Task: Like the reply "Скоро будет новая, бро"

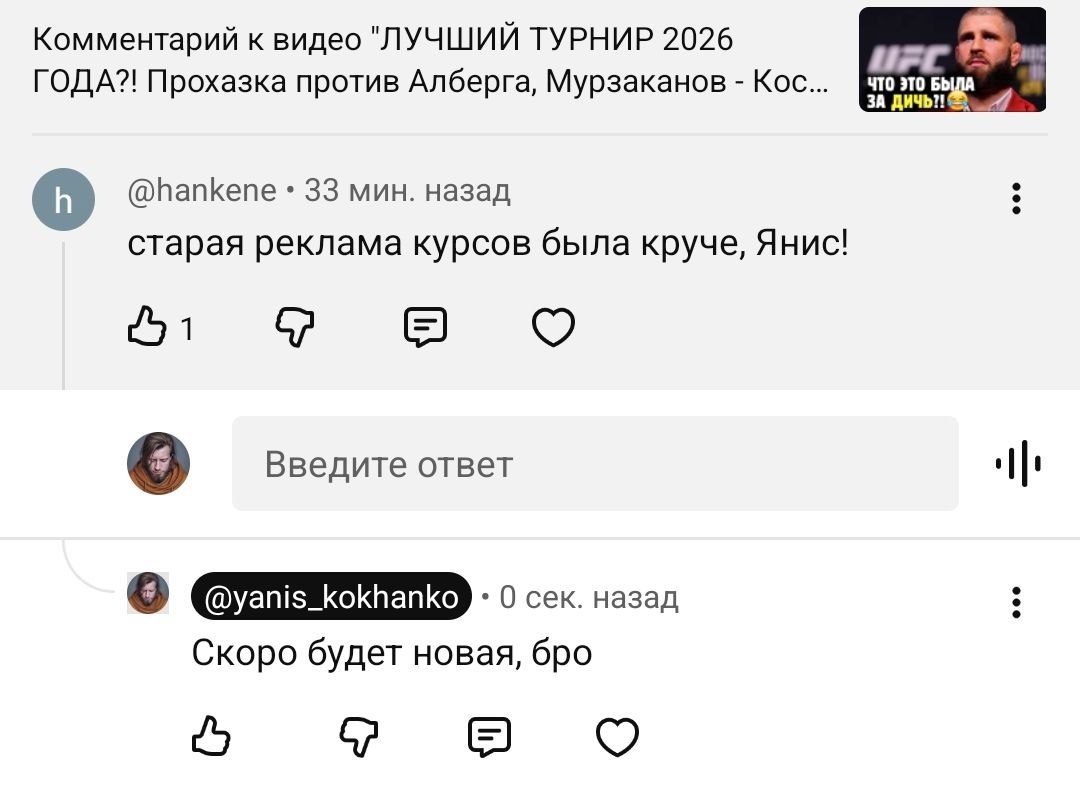Action: tap(210, 738)
